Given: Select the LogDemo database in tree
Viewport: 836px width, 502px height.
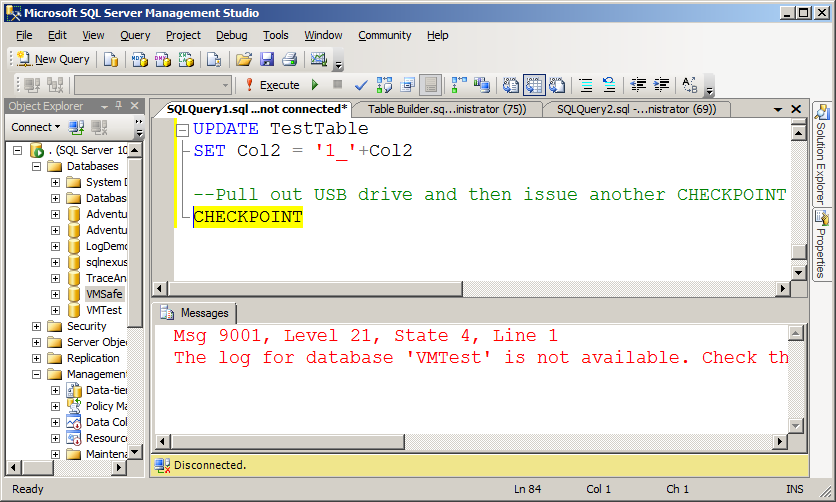Looking at the screenshot, I should [106, 246].
